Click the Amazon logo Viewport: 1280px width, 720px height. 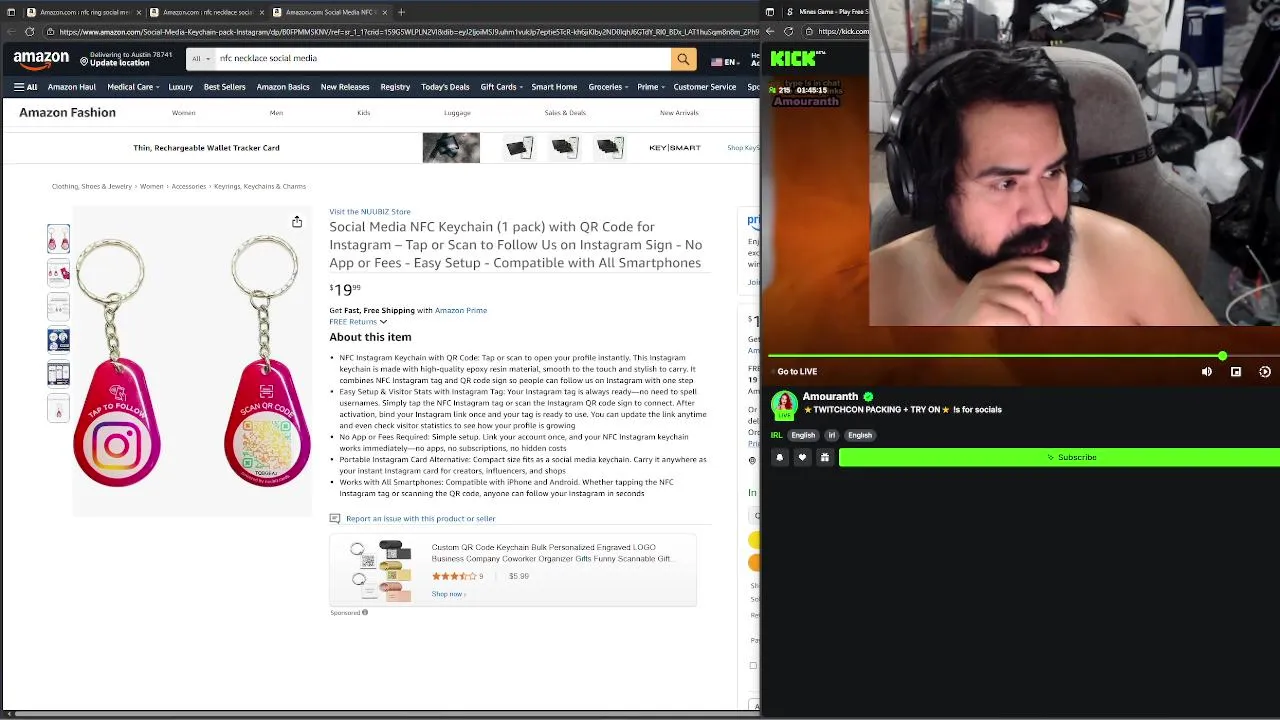tap(41, 60)
